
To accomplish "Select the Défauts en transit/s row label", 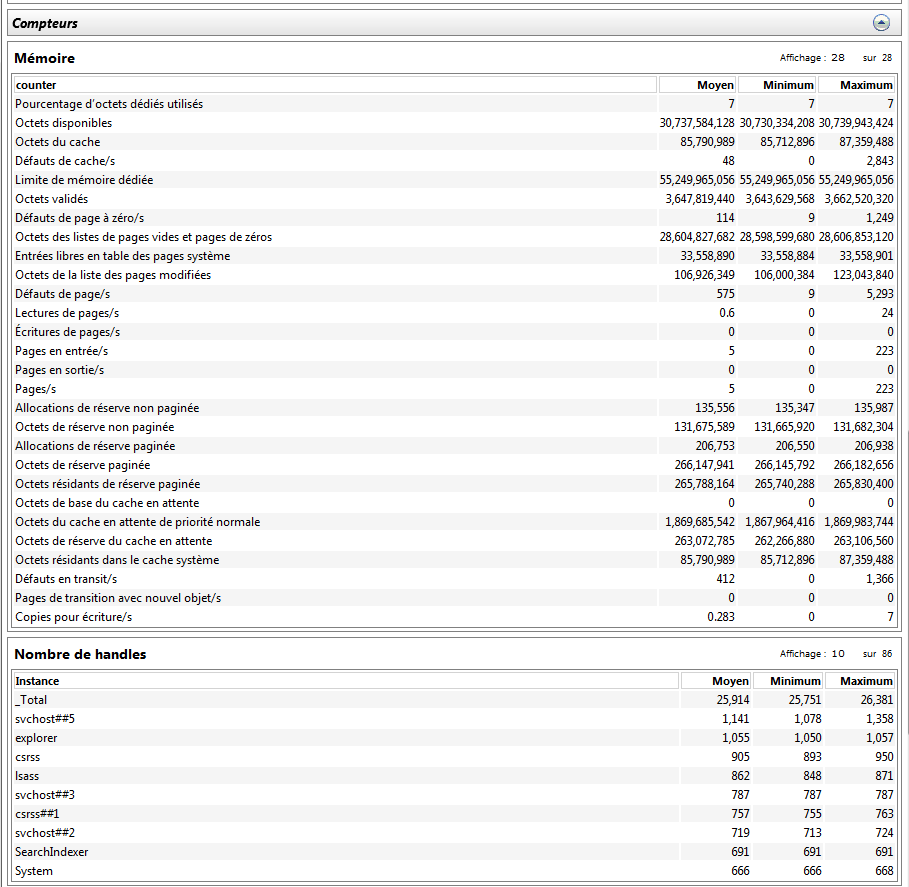I will [x=66, y=579].
